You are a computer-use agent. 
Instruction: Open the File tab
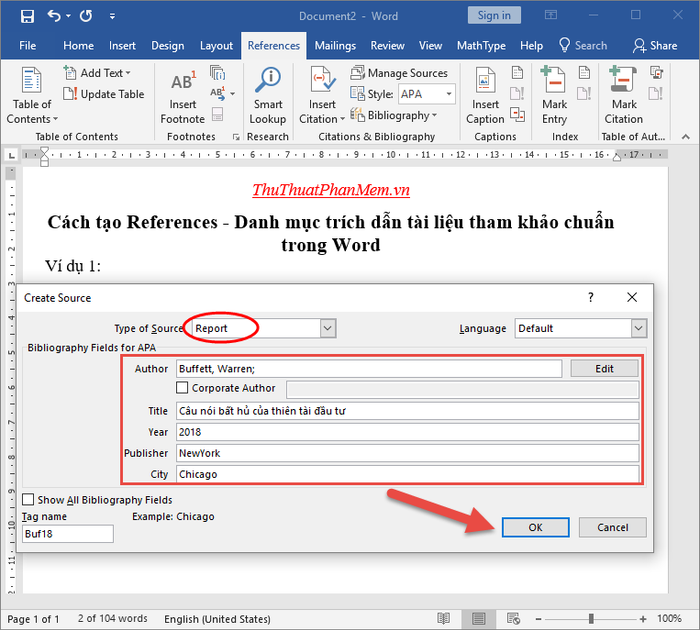pos(28,46)
